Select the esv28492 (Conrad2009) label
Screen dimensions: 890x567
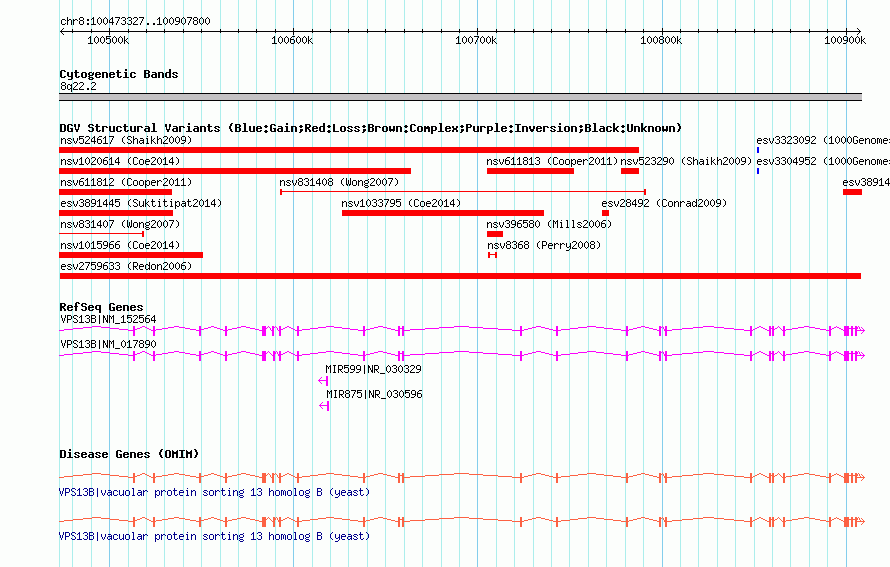tap(664, 203)
